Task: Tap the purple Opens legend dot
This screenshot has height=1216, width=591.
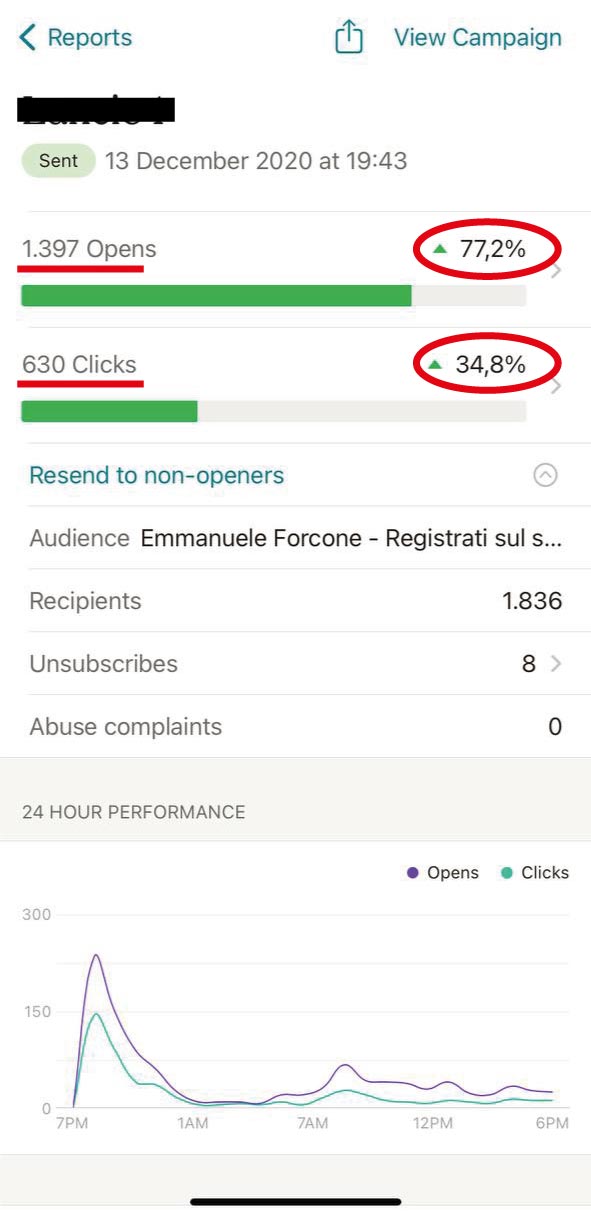Action: [413, 873]
